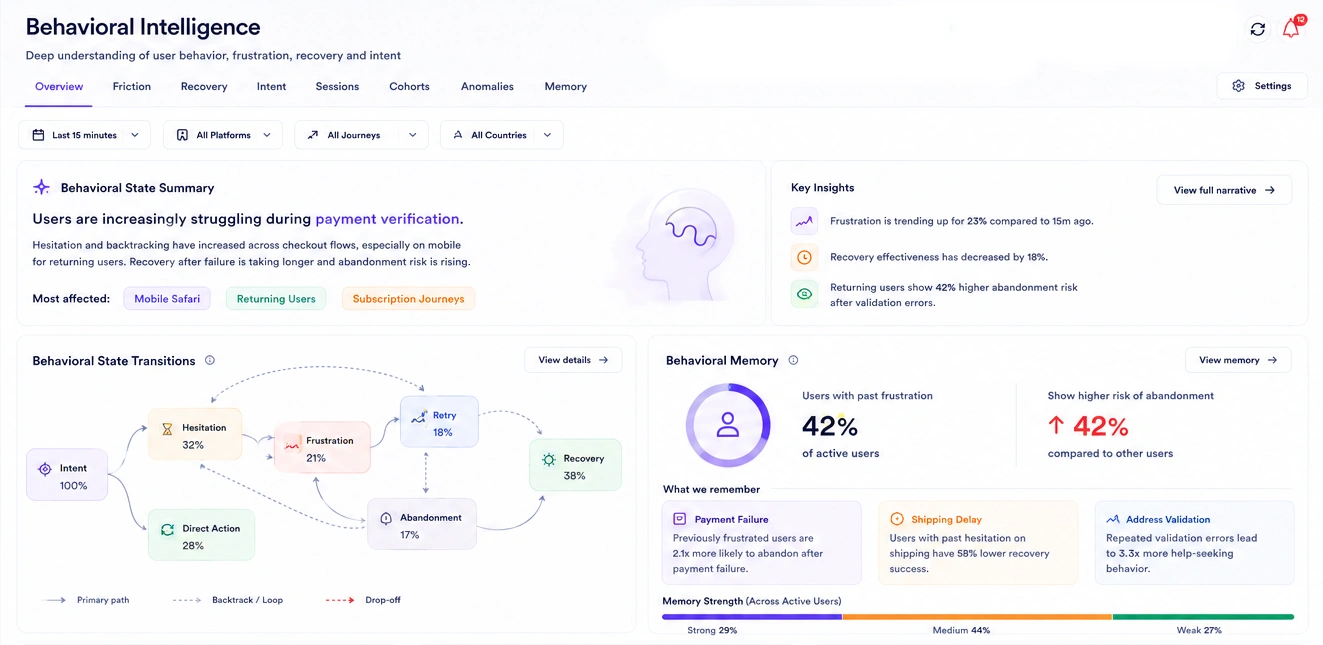Click the Mobile Safari tag
The height and width of the screenshot is (645, 1323).
pyautogui.click(x=167, y=298)
